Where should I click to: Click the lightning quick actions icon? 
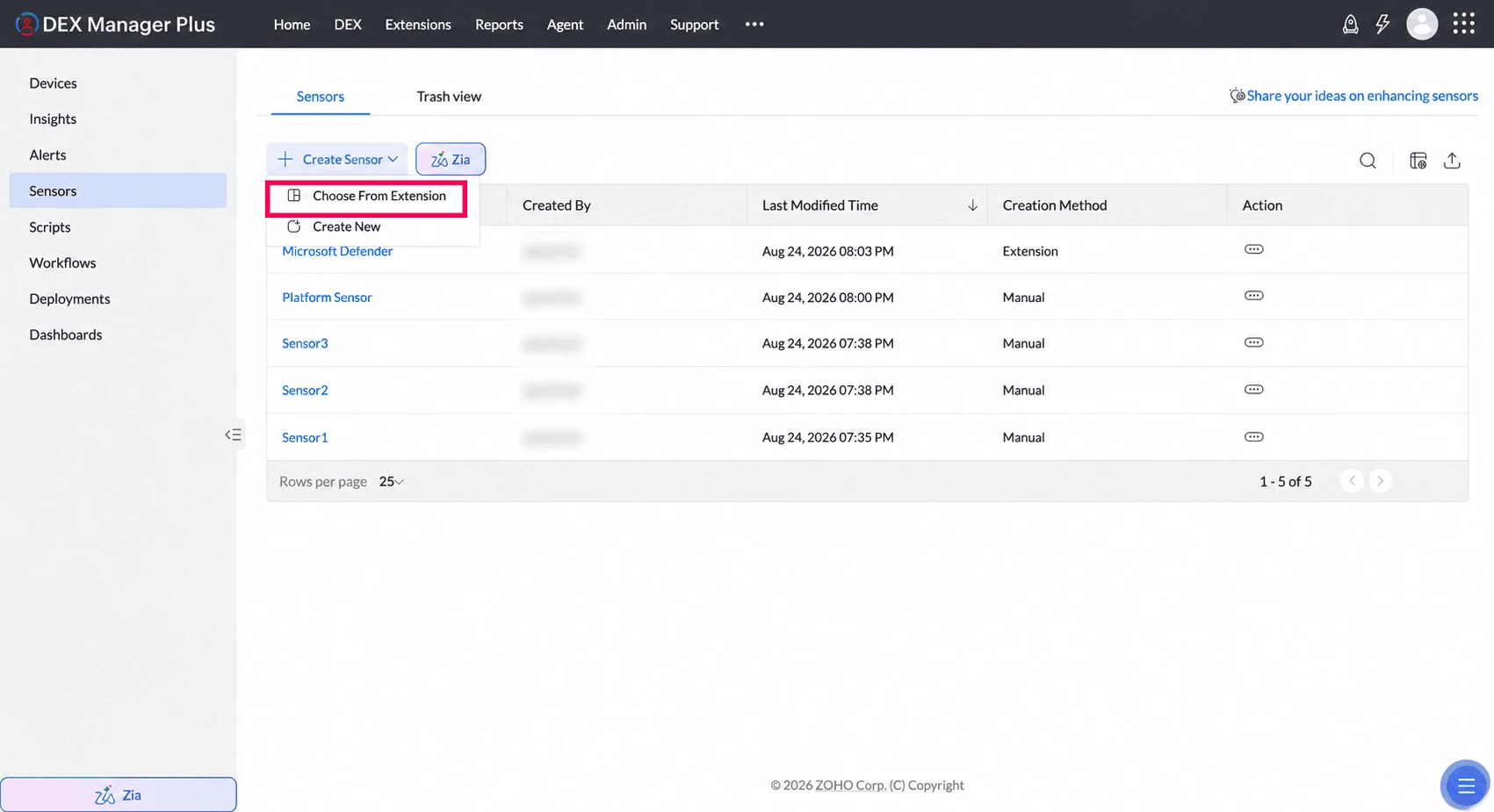click(x=1382, y=25)
